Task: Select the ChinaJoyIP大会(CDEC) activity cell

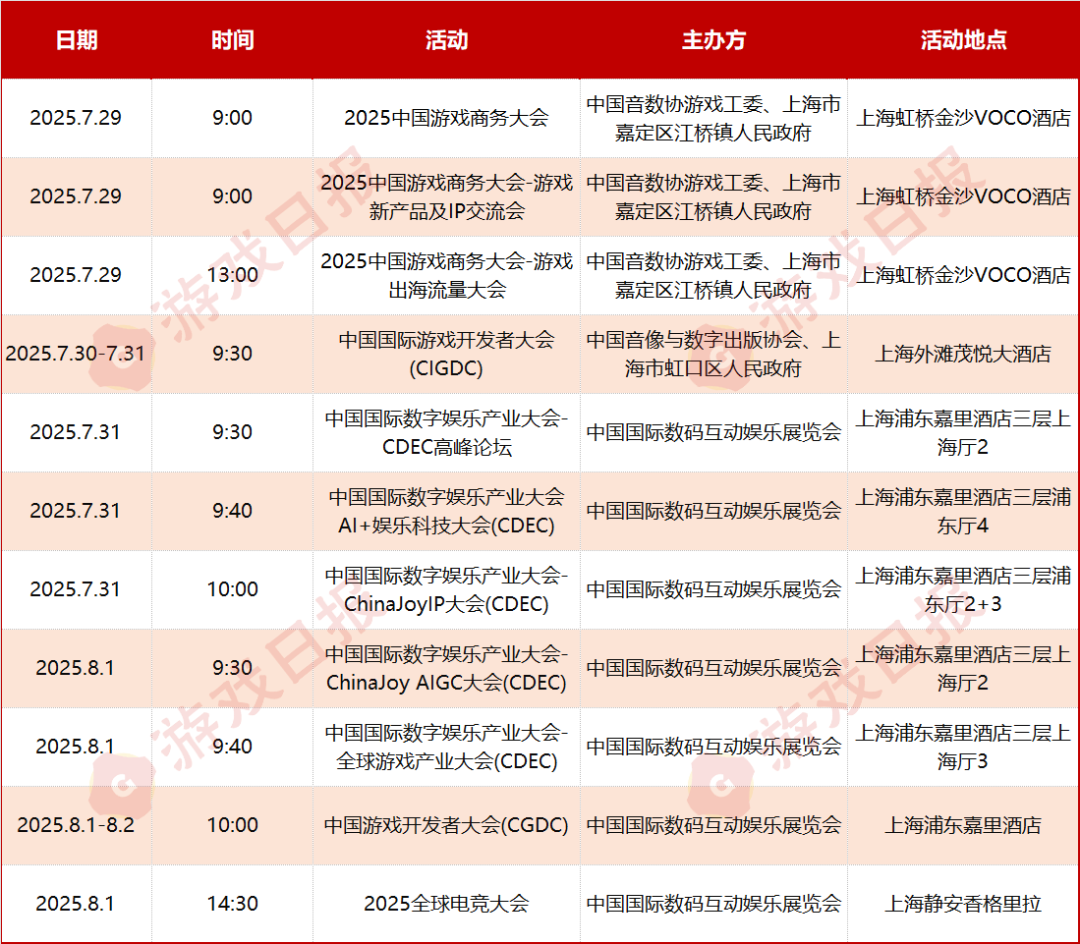Action: click(446, 589)
